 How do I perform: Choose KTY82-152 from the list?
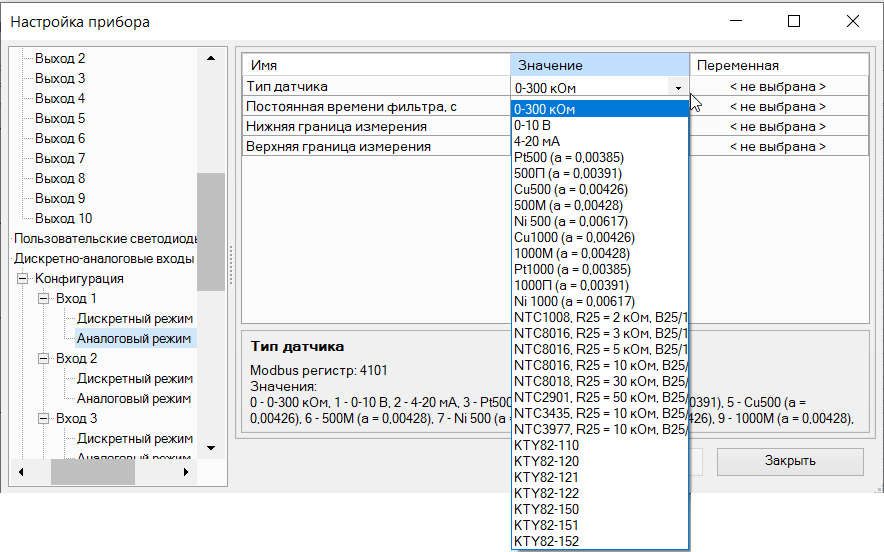click(x=546, y=541)
